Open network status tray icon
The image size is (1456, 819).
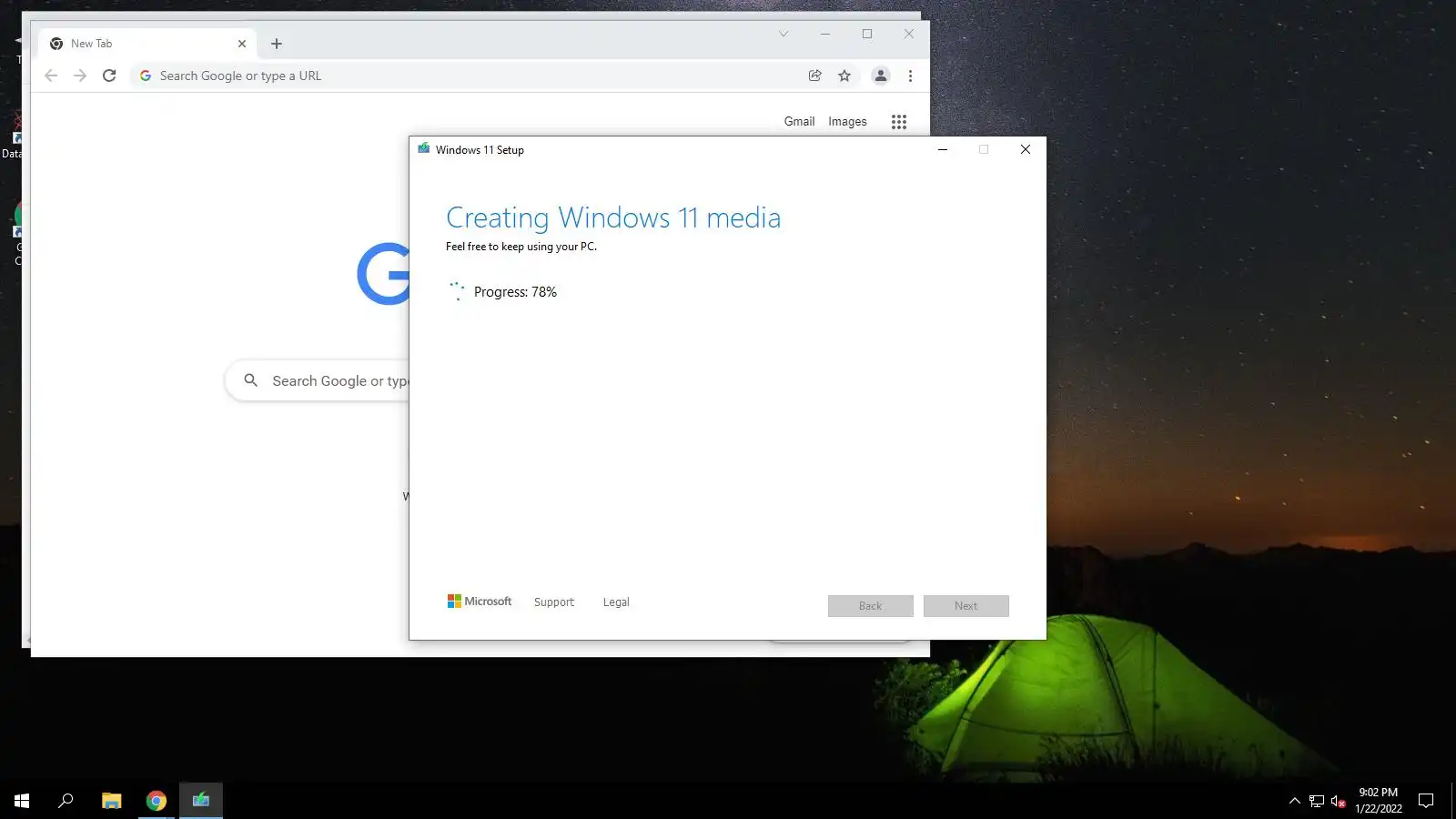(1317, 801)
